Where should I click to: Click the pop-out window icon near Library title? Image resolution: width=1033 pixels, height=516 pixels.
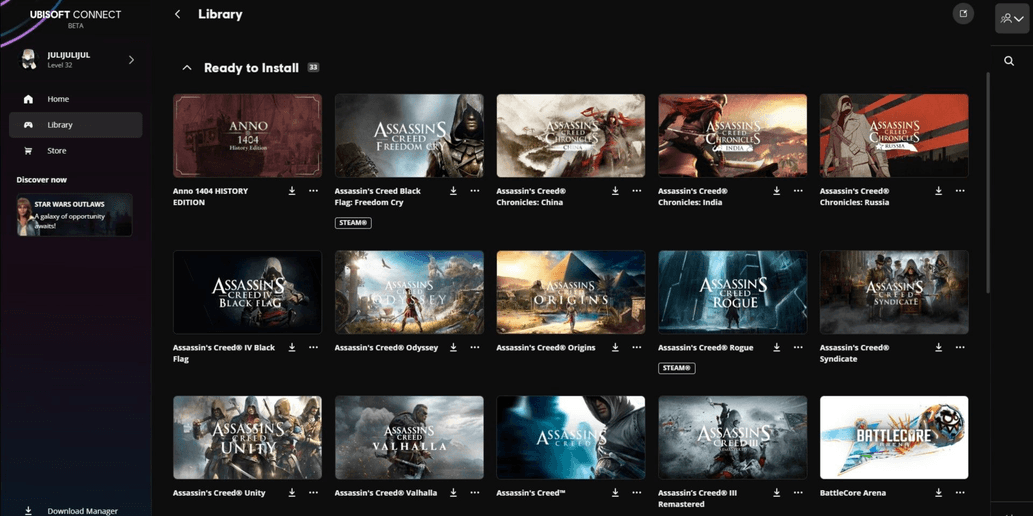click(963, 14)
